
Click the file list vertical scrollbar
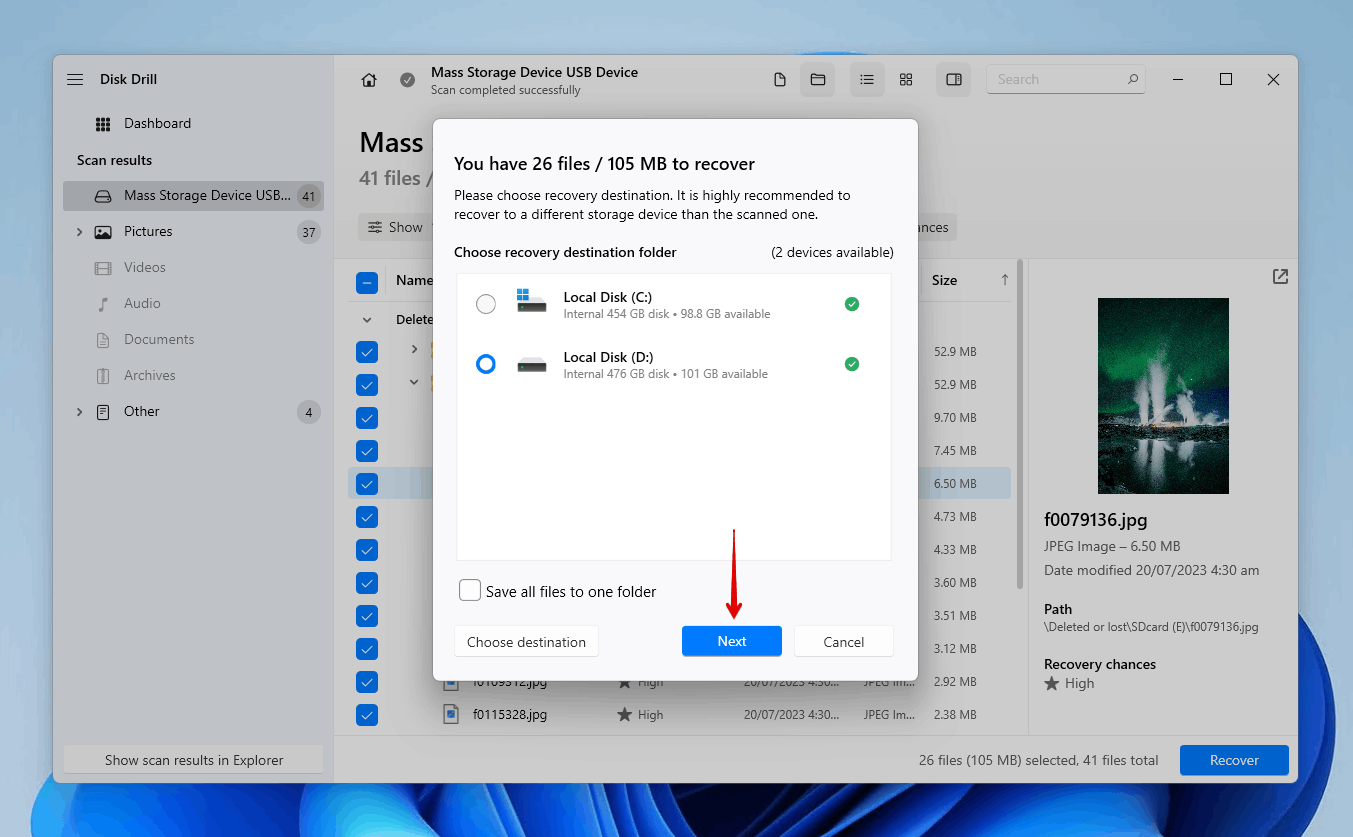(x=1019, y=425)
